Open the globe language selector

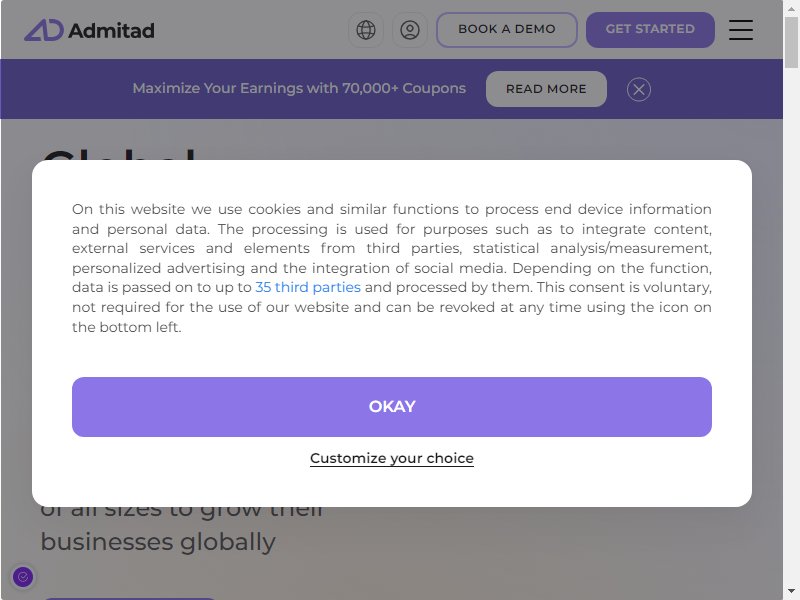tap(366, 30)
